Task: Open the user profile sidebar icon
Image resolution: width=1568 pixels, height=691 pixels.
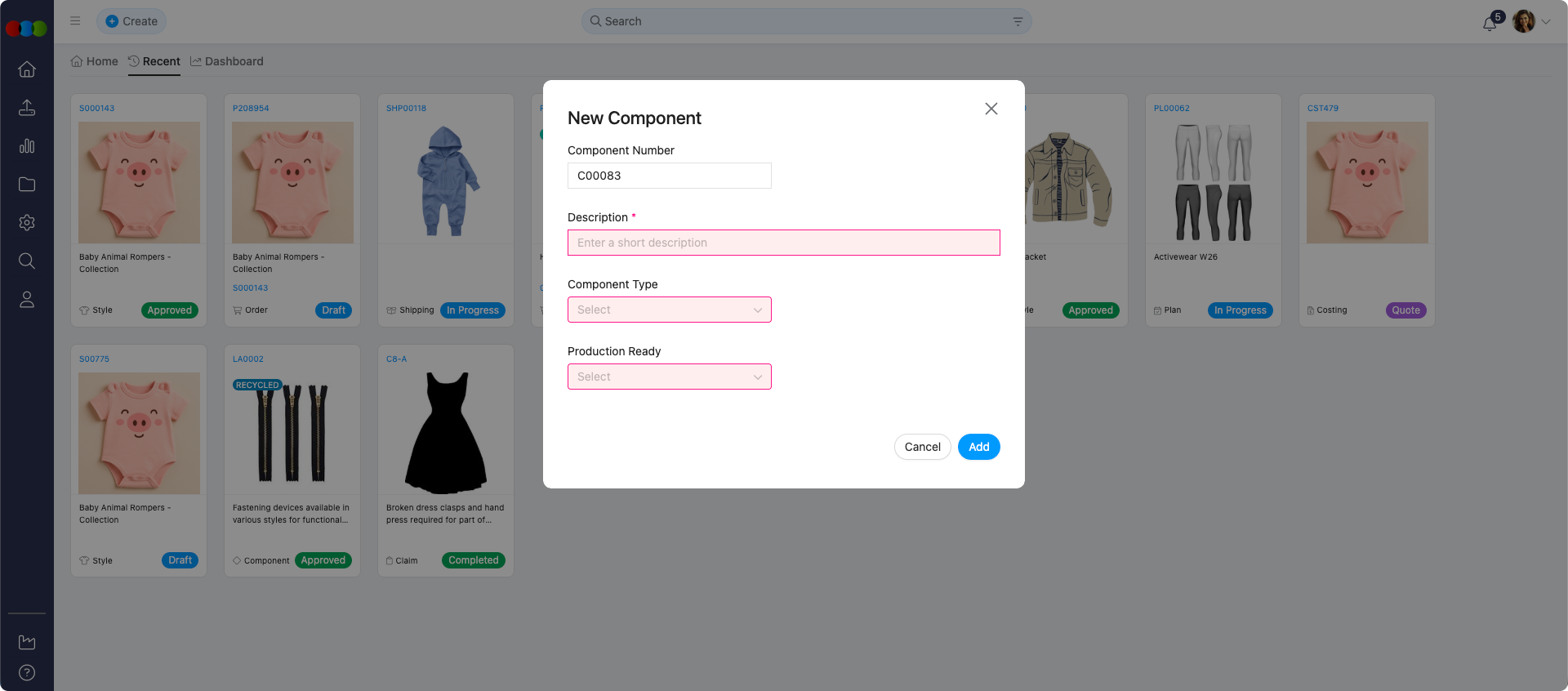Action: click(27, 300)
